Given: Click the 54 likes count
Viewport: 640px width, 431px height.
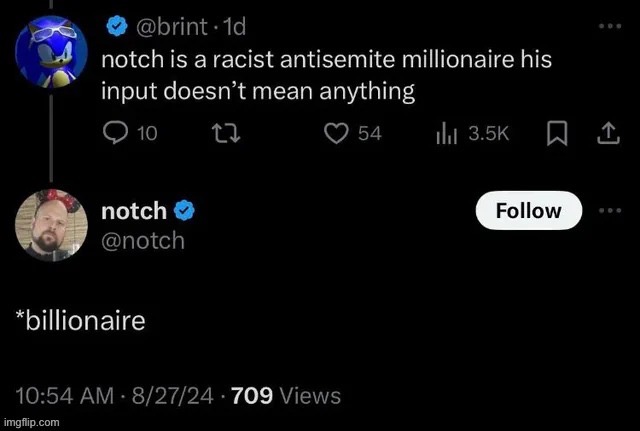Looking at the screenshot, I should tap(369, 134).
